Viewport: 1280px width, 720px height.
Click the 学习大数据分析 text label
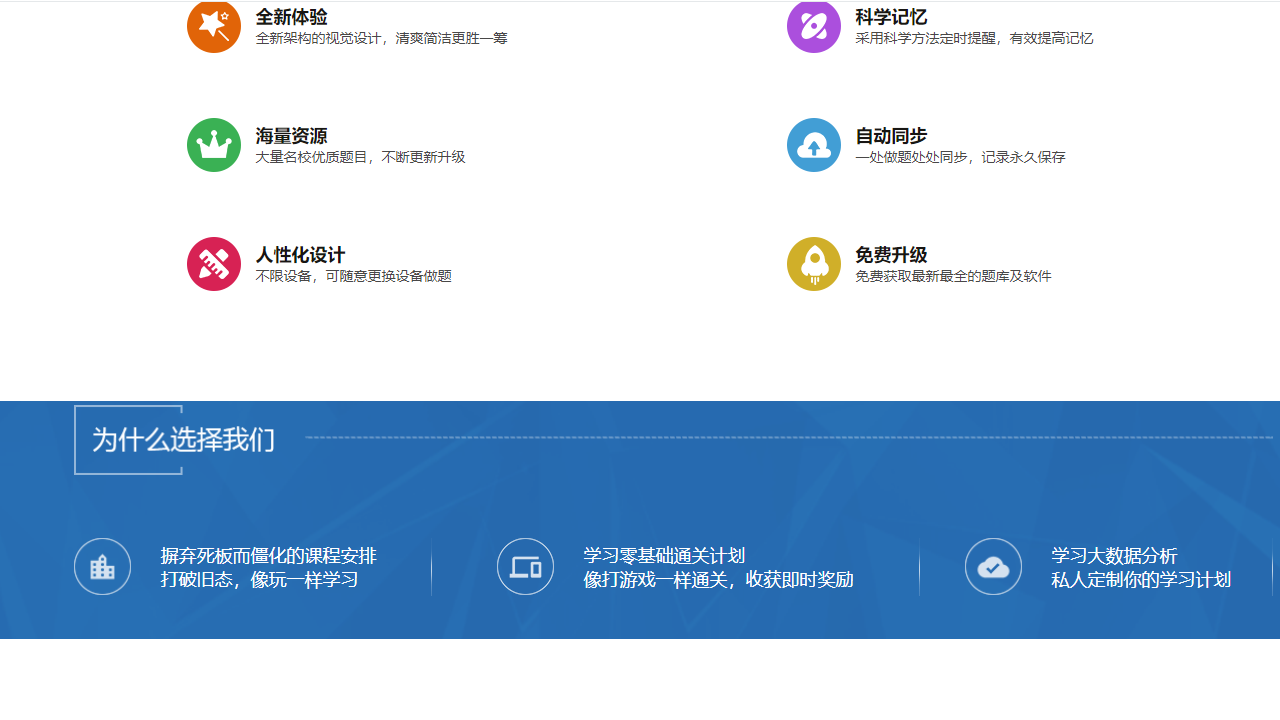[x=1113, y=556]
